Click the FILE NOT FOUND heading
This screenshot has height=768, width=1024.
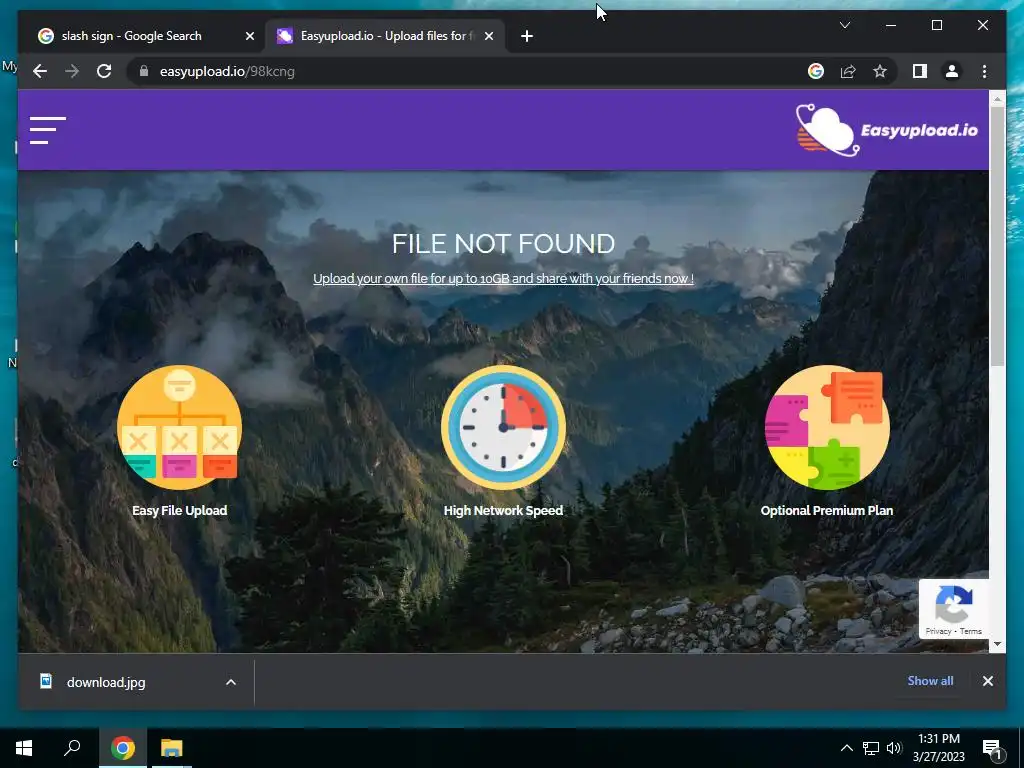tap(503, 244)
